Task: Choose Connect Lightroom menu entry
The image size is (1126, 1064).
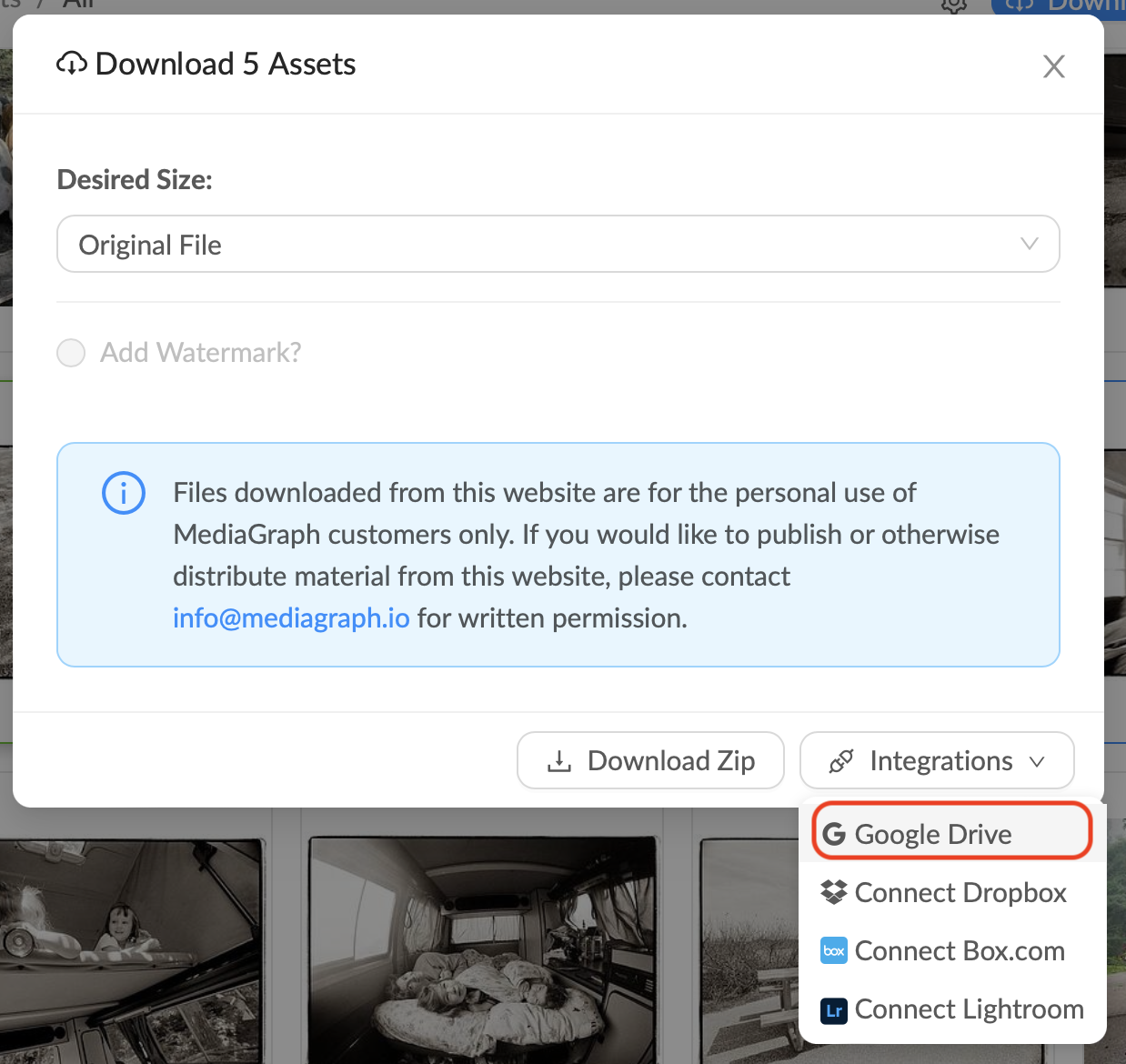Action: coord(969,1009)
